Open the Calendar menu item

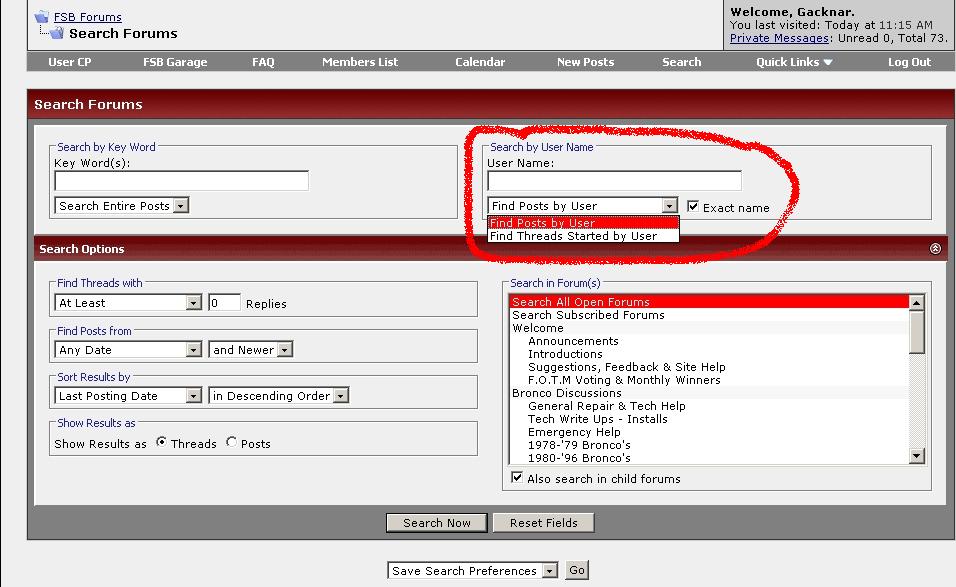[x=480, y=62]
